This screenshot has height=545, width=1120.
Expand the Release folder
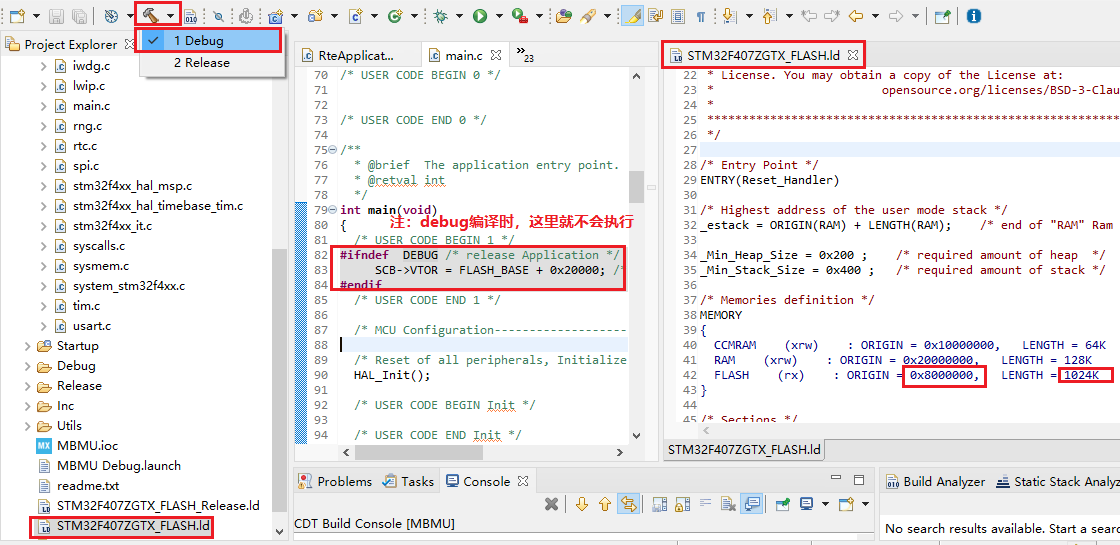pos(27,386)
